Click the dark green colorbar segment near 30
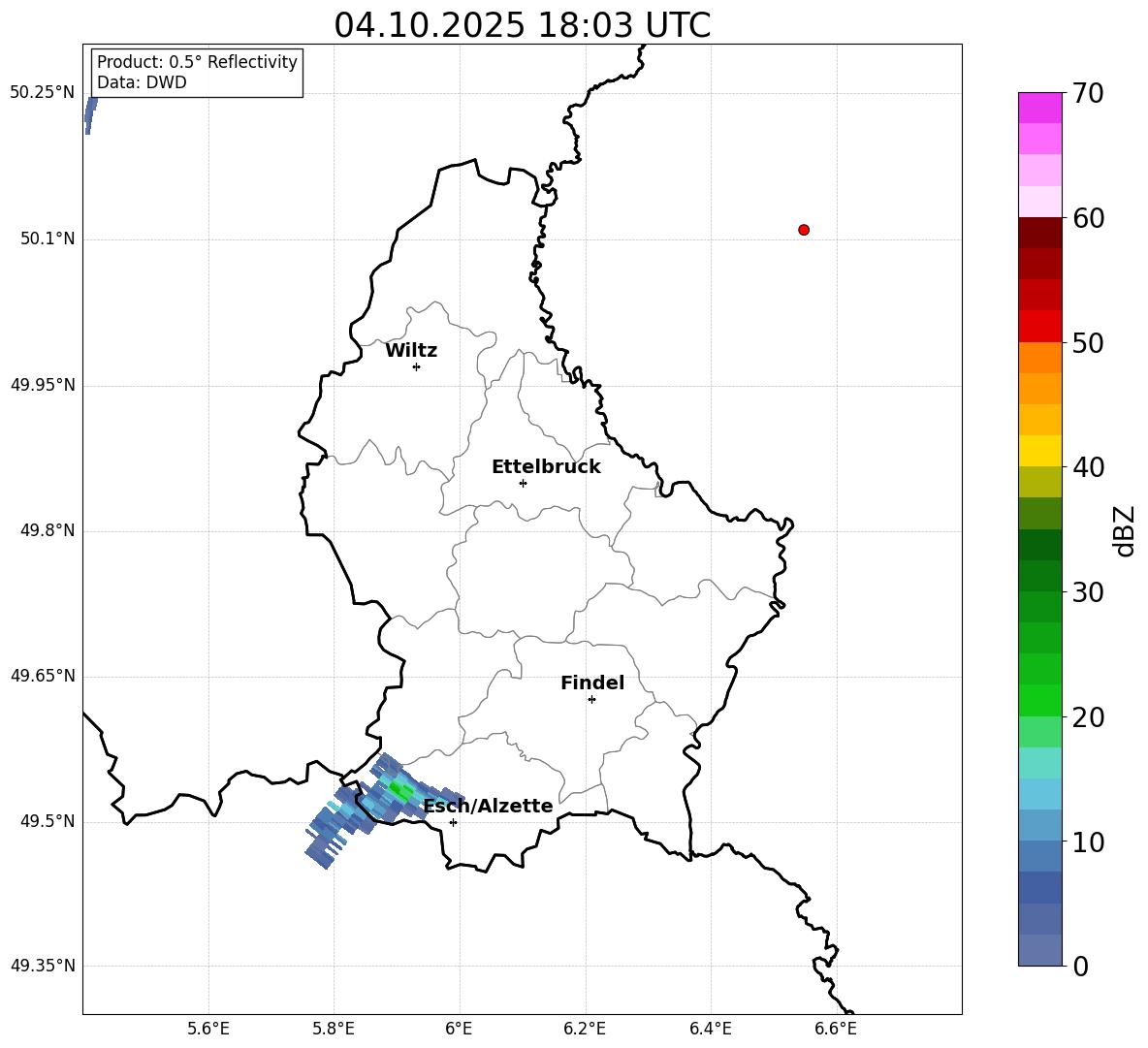 (x=1039, y=576)
